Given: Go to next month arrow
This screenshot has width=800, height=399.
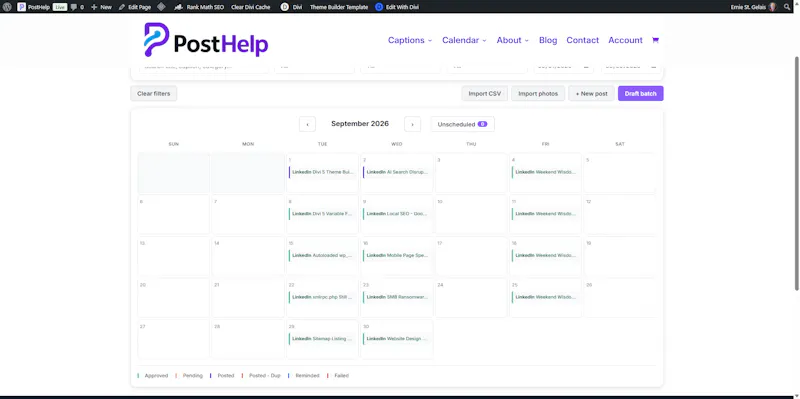Looking at the screenshot, I should [x=412, y=124].
